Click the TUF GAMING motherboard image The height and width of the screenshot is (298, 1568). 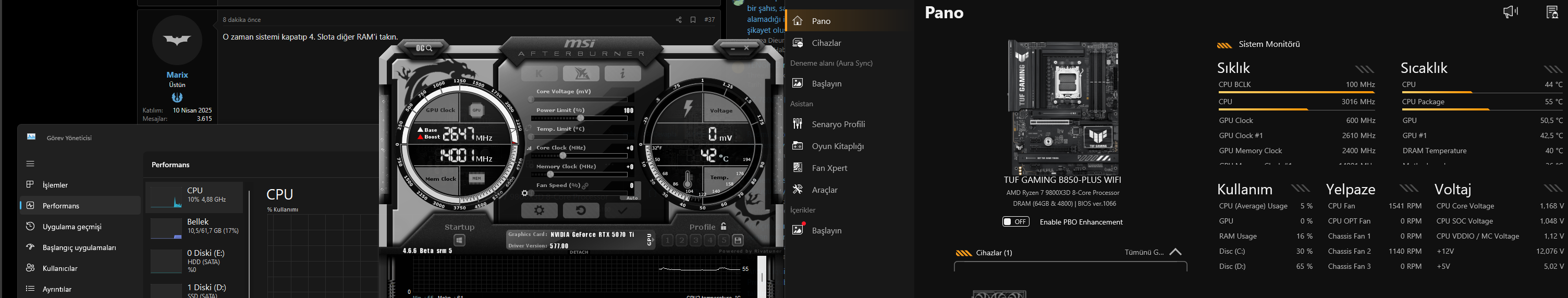1063,107
